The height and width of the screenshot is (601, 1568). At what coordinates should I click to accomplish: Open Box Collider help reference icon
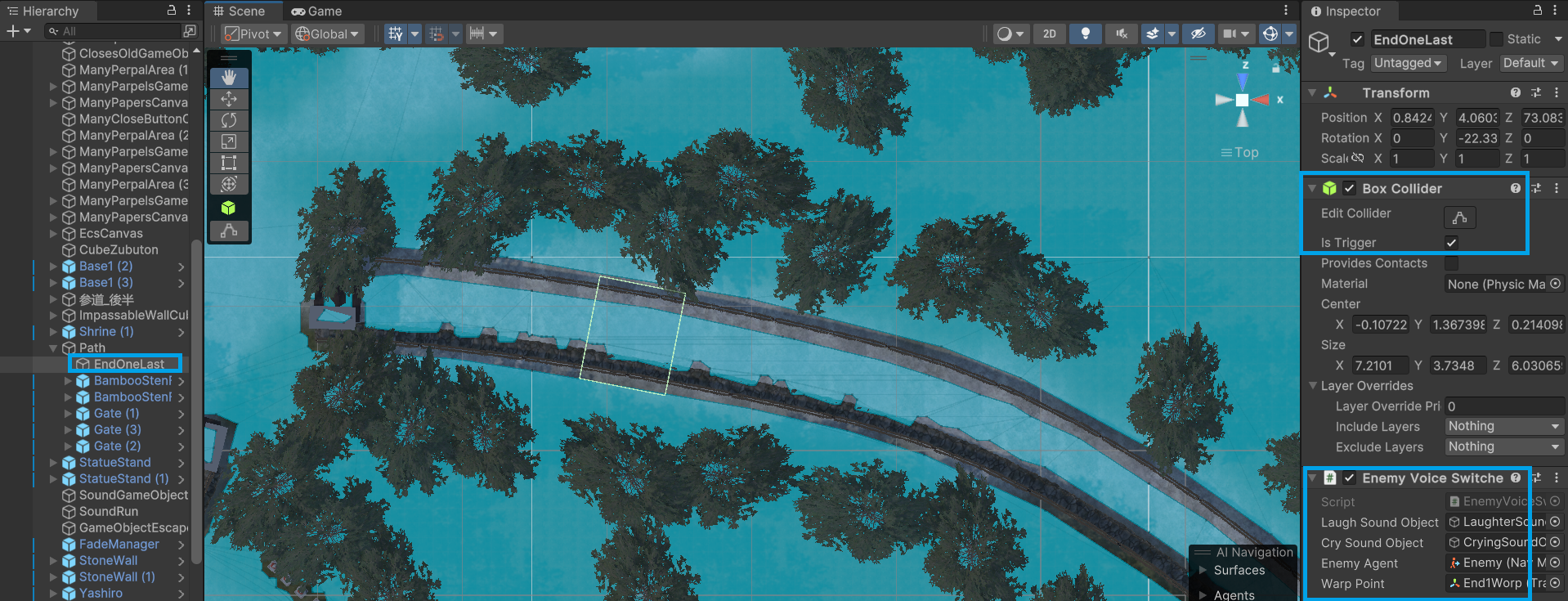pos(1515,188)
